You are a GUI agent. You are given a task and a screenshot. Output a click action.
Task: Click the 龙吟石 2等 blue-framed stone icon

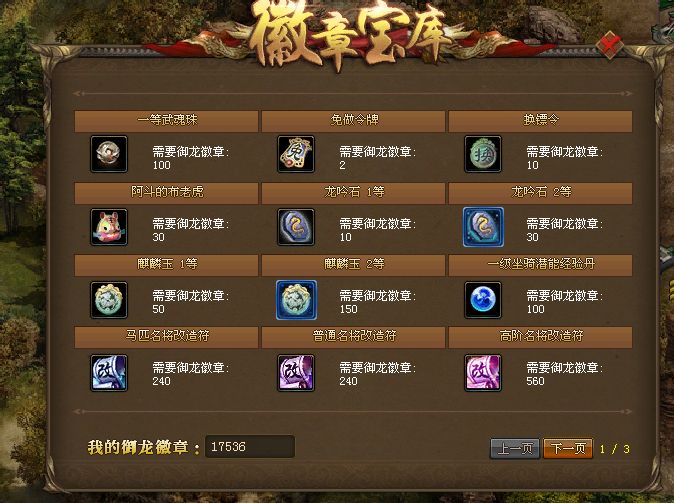tap(483, 227)
